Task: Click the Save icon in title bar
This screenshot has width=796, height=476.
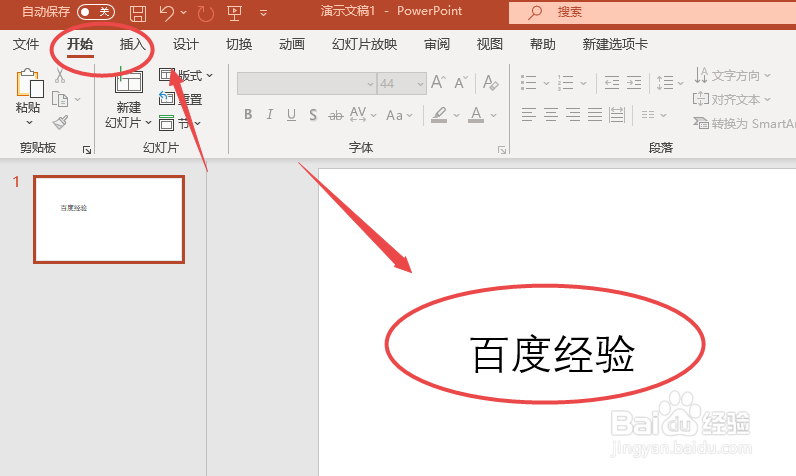Action: tap(138, 13)
